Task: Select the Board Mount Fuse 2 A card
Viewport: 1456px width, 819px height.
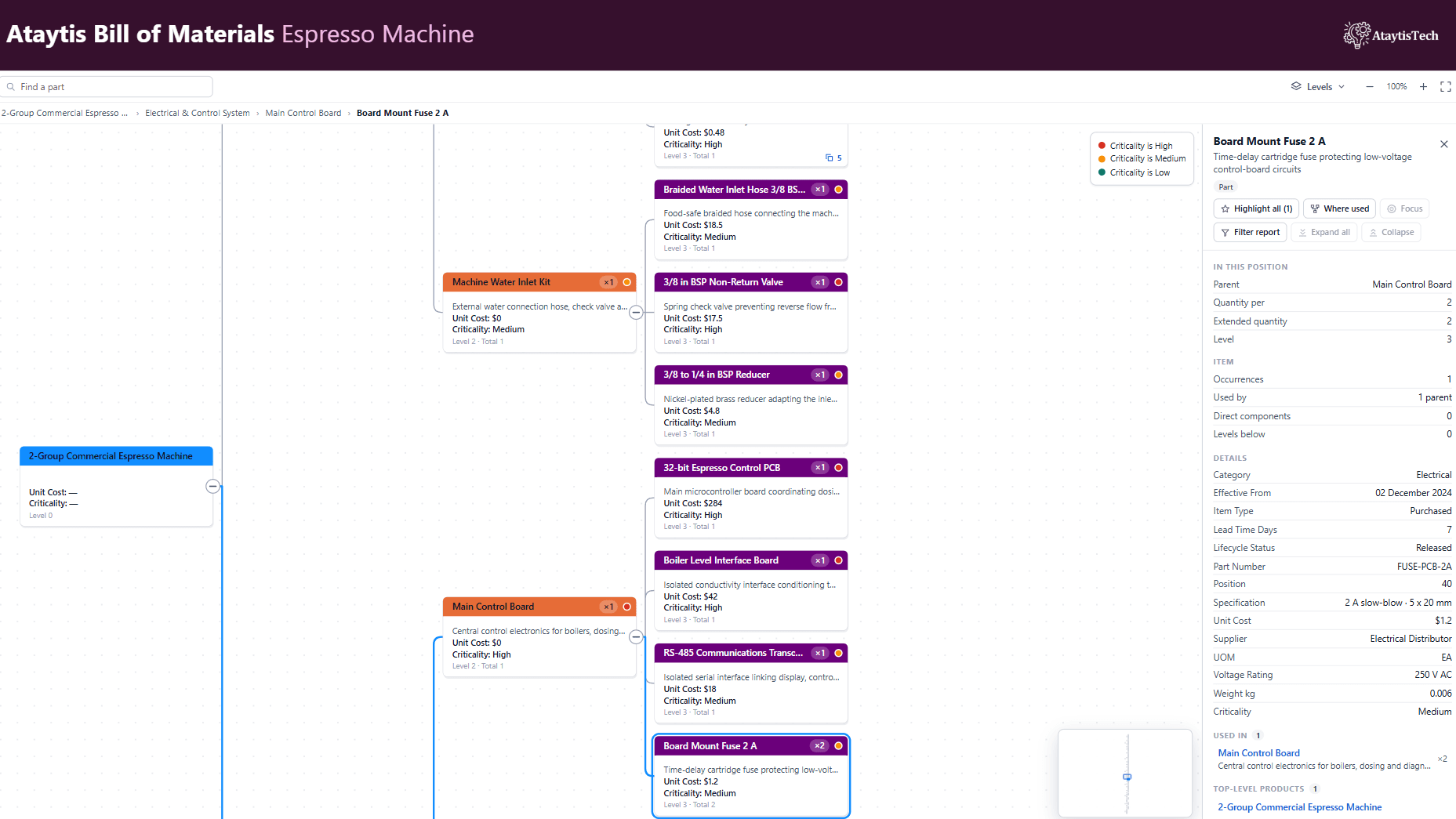Action: point(751,776)
